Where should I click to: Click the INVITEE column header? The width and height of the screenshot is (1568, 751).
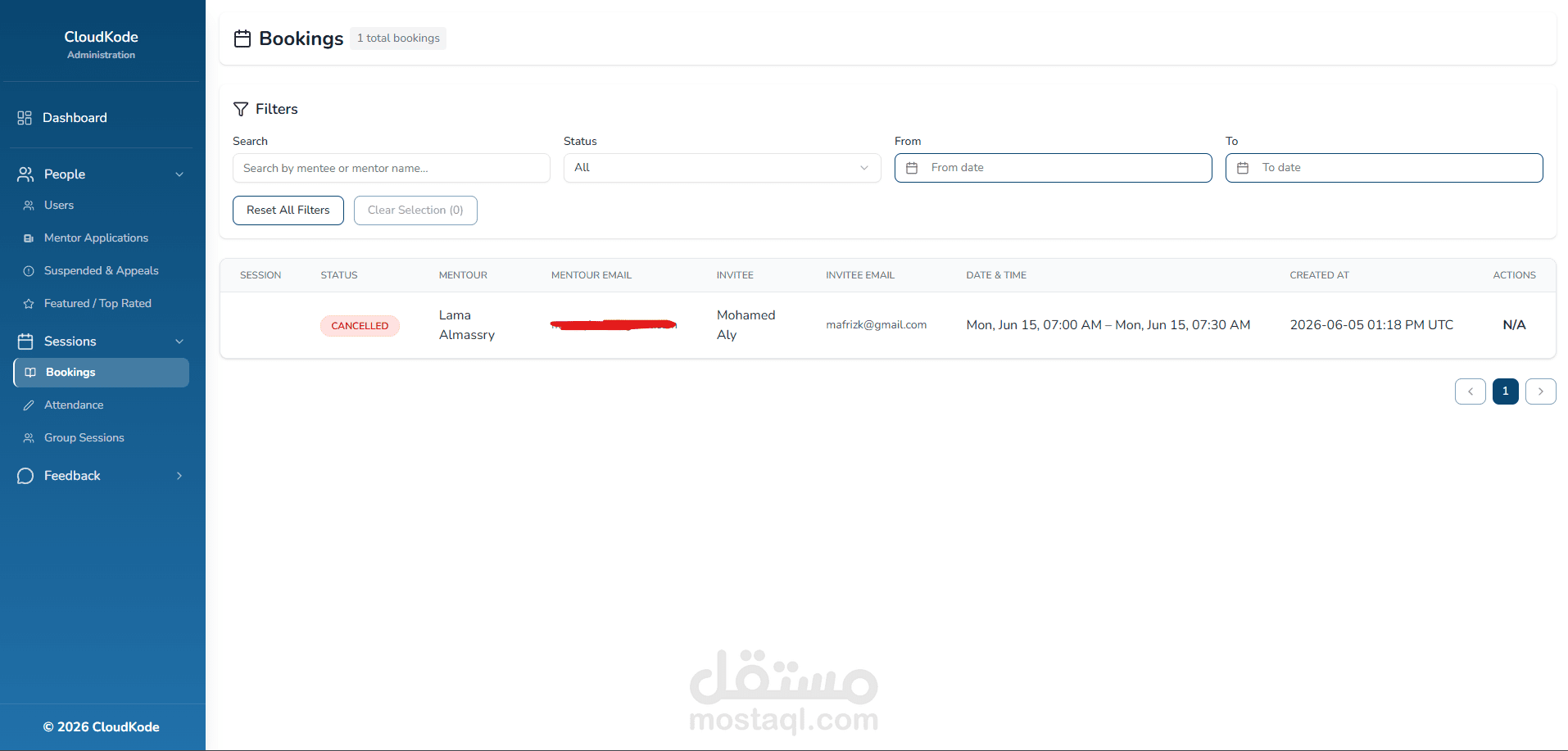pos(735,275)
